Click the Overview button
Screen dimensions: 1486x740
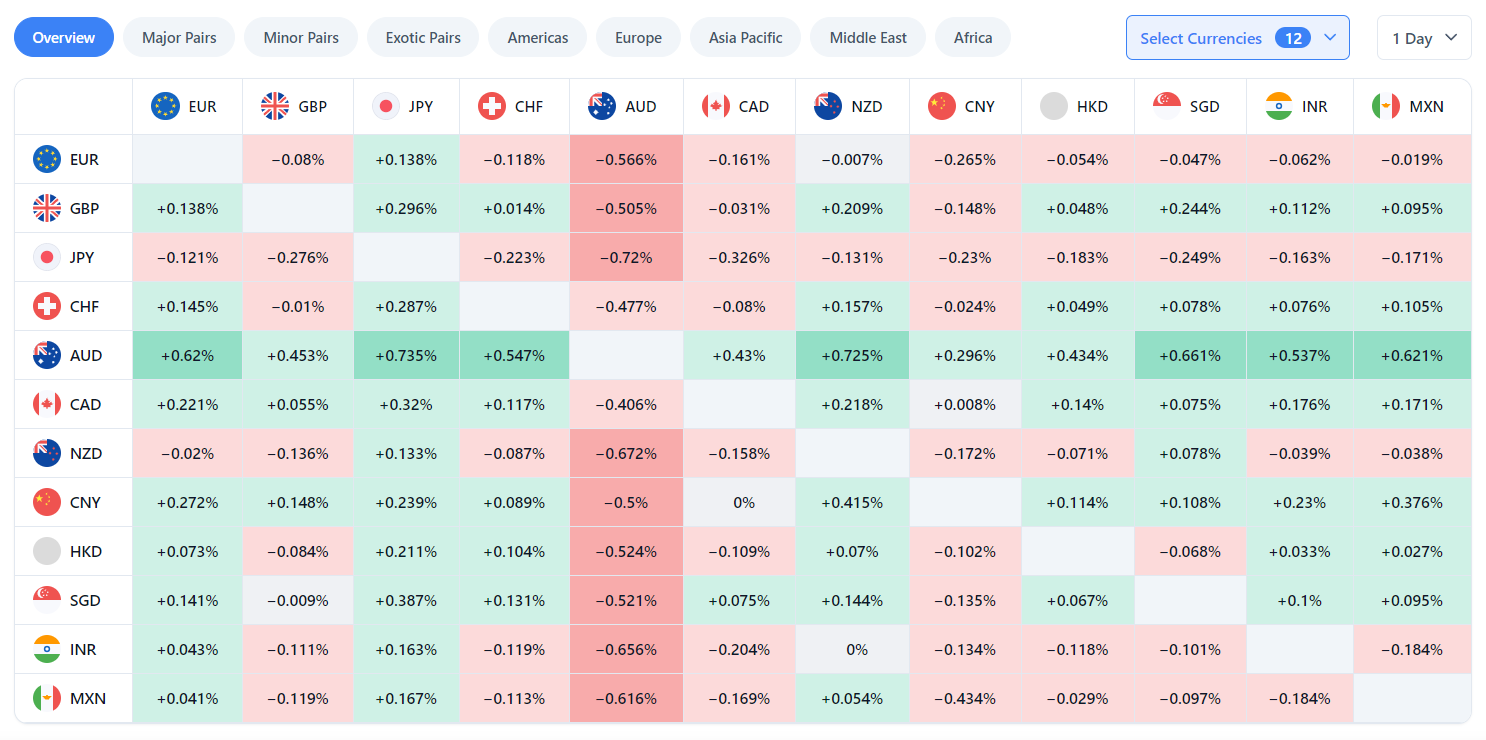(64, 37)
